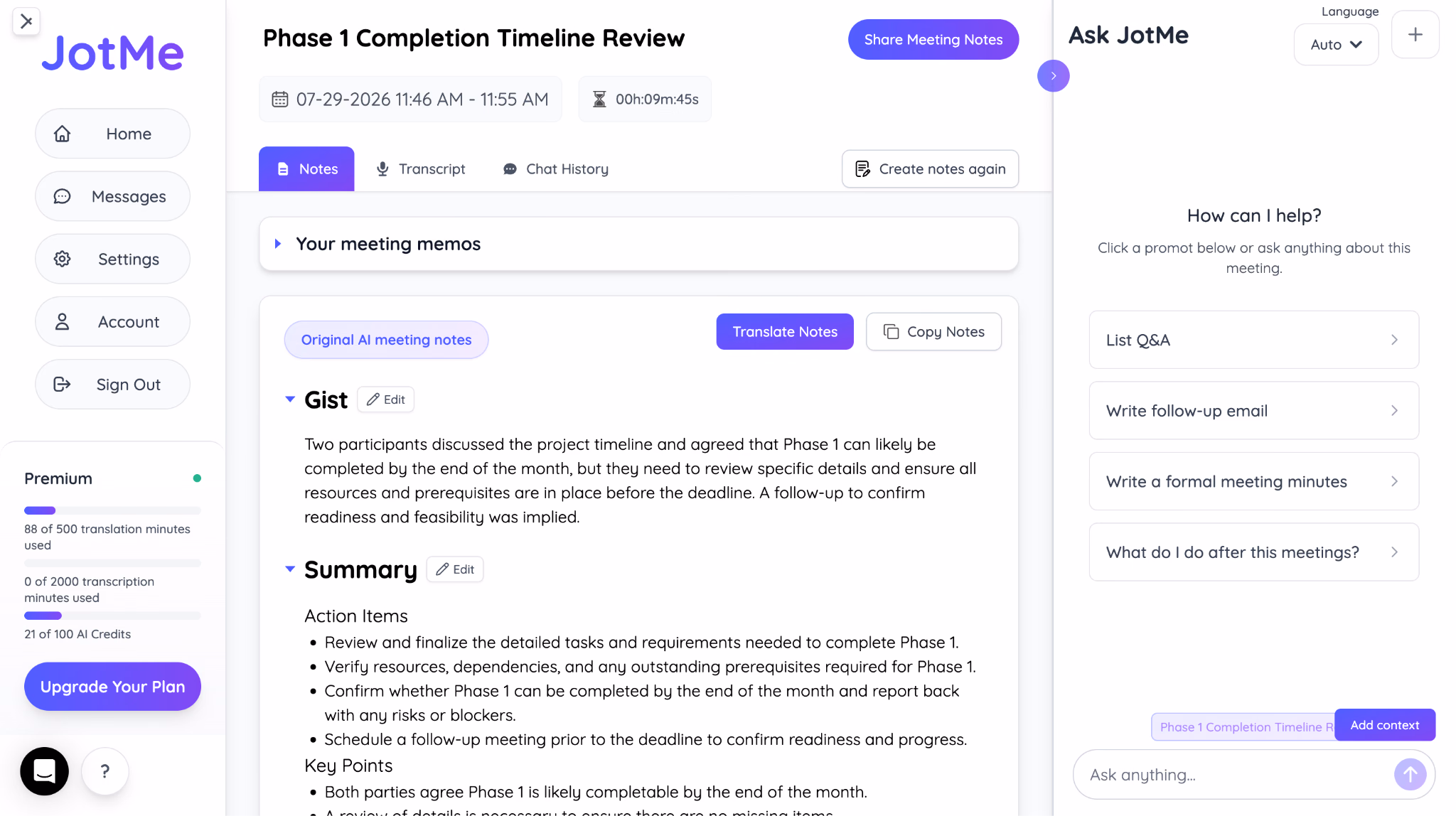Collapse the Summary section triangle

point(290,569)
